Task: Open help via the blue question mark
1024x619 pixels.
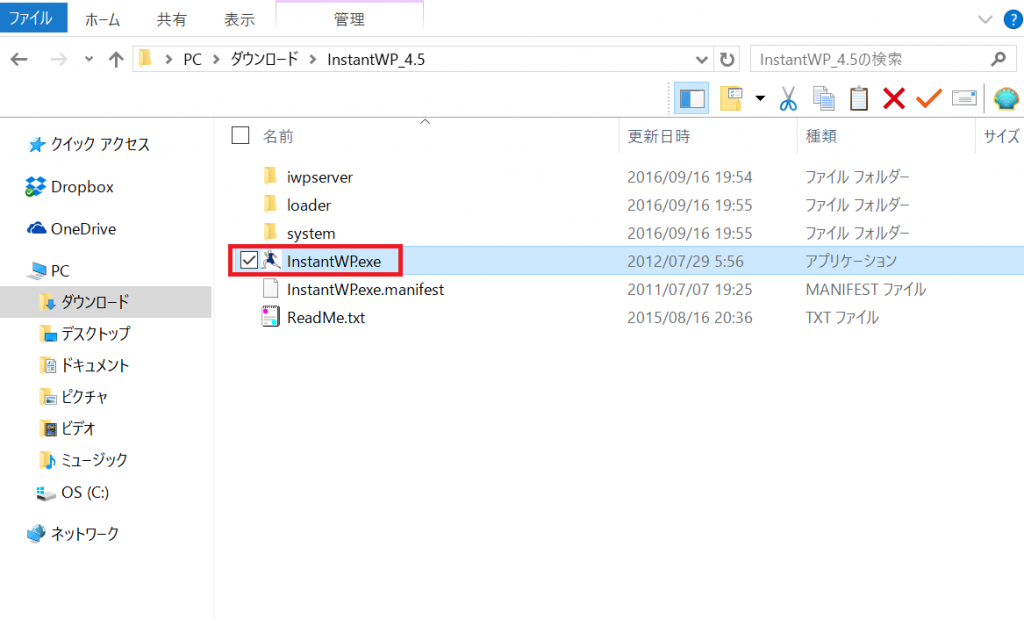Action: tap(1013, 20)
